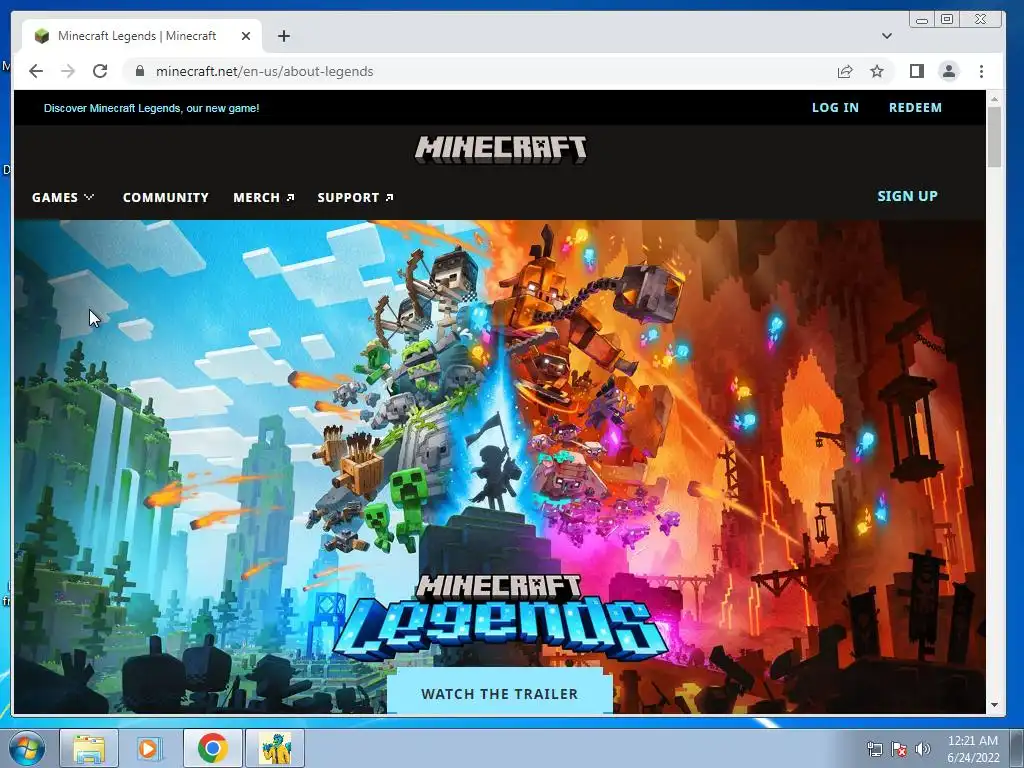Open the Chrome three-dot menu
1024x768 pixels.
[x=982, y=71]
